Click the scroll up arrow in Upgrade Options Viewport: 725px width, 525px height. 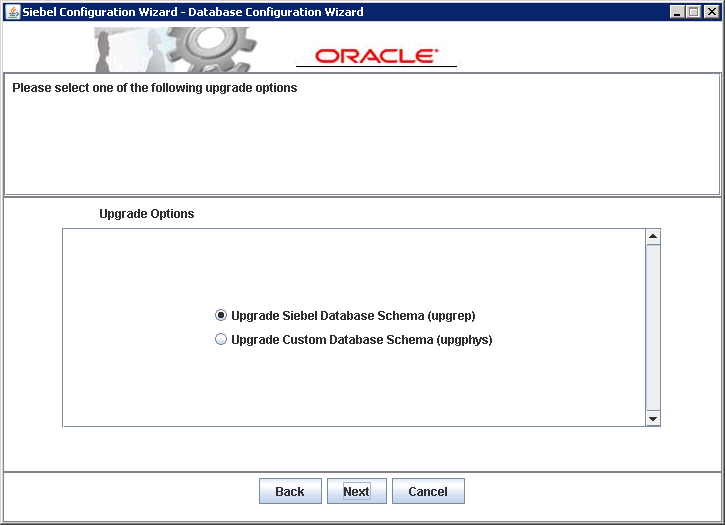coord(653,236)
